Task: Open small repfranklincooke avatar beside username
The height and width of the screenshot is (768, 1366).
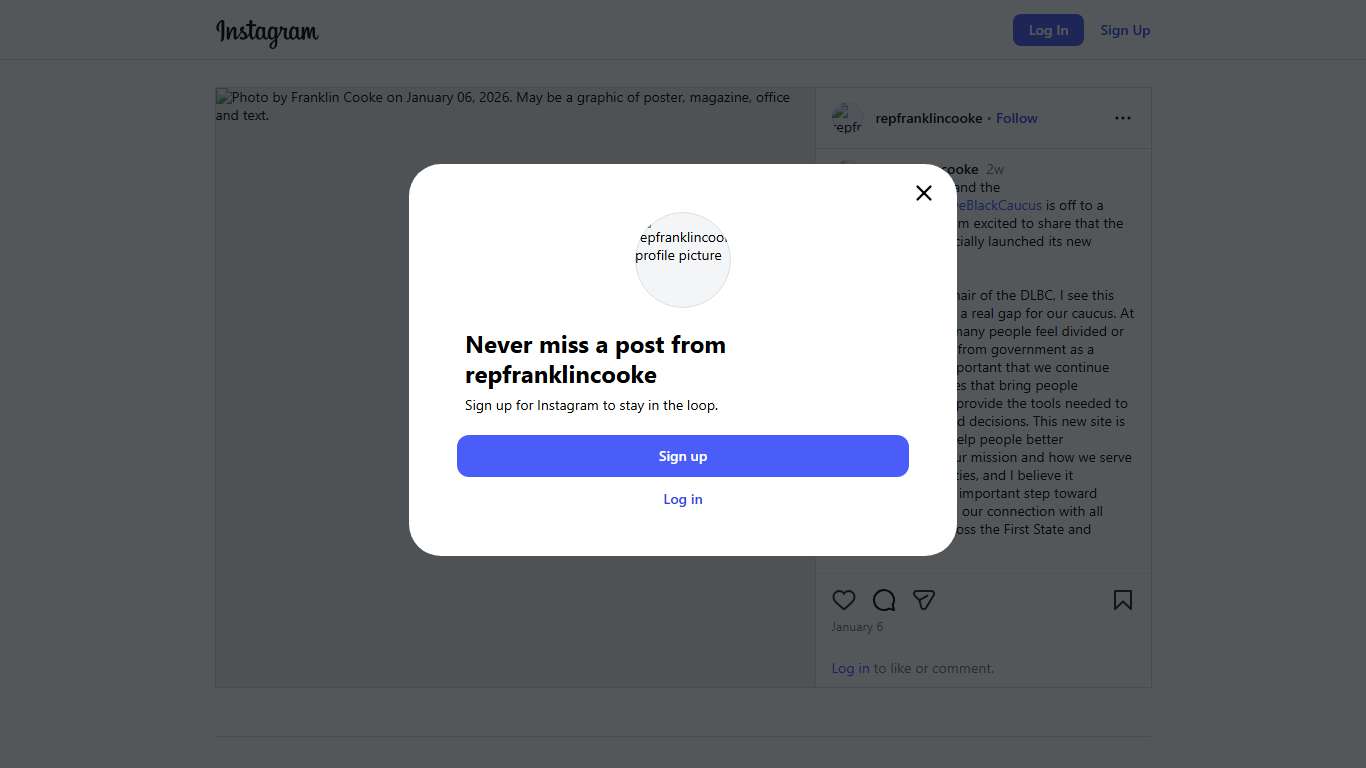Action: coord(847,119)
